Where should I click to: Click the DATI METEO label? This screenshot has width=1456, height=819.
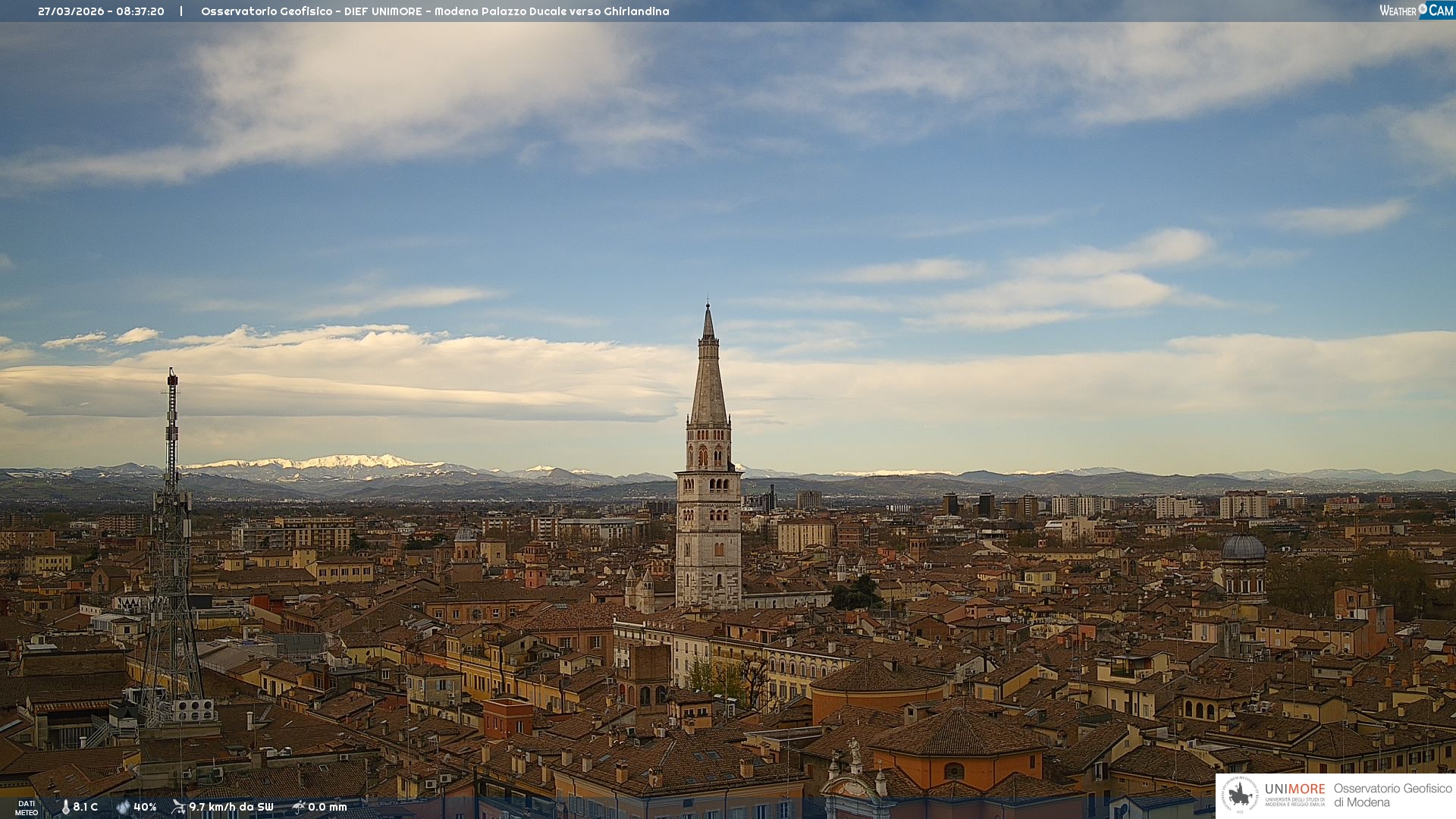pos(27,808)
